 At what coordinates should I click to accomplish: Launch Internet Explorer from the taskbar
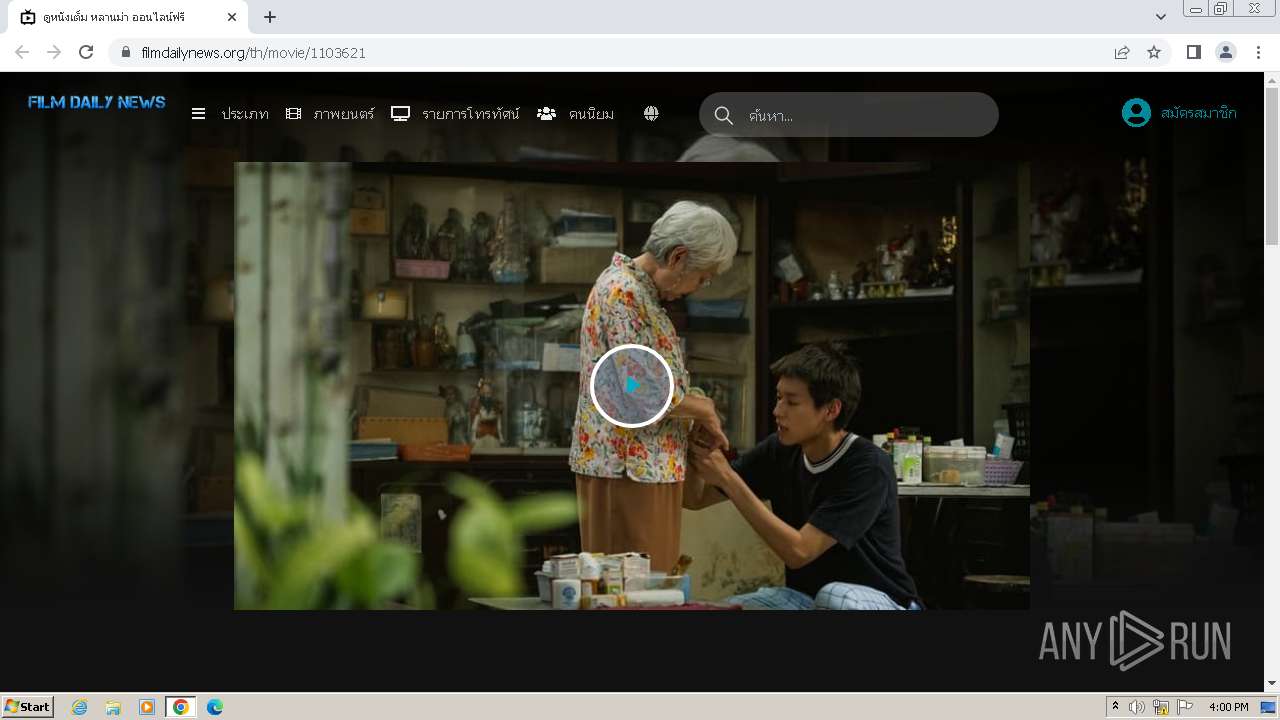79,707
